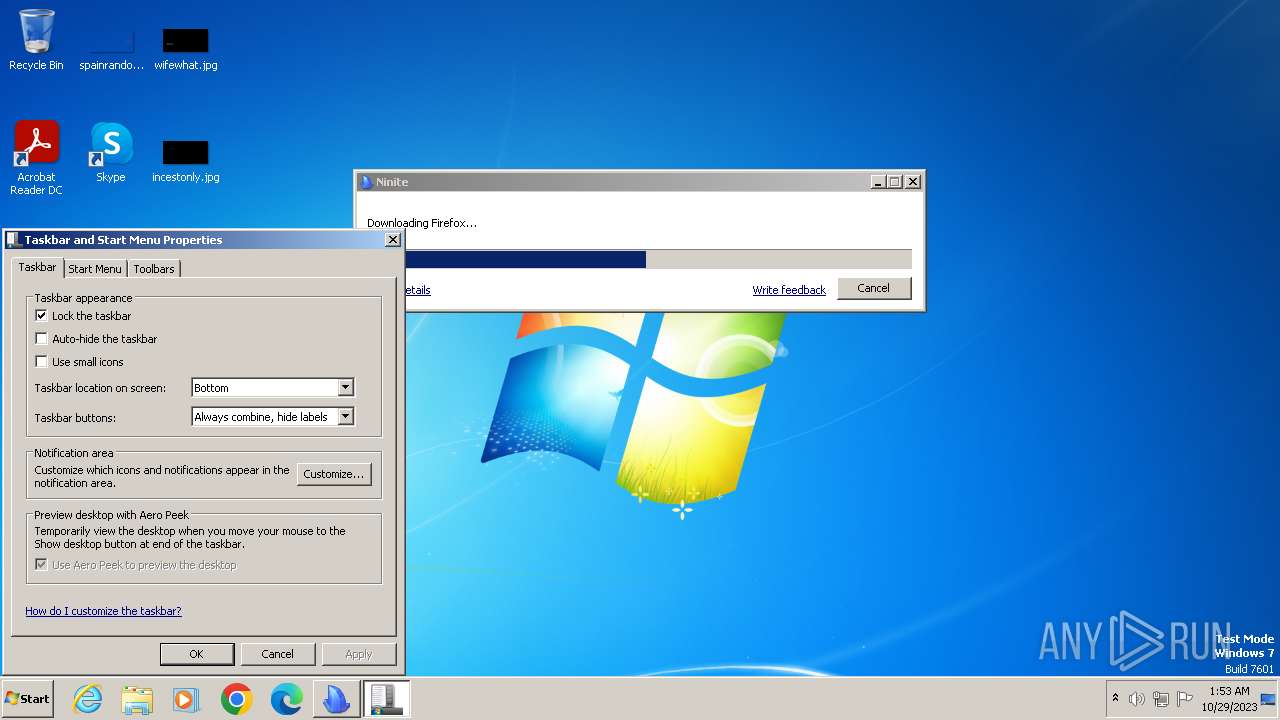Image resolution: width=1280 pixels, height=720 pixels.
Task: Maximize the Ninite window
Action: click(x=895, y=182)
